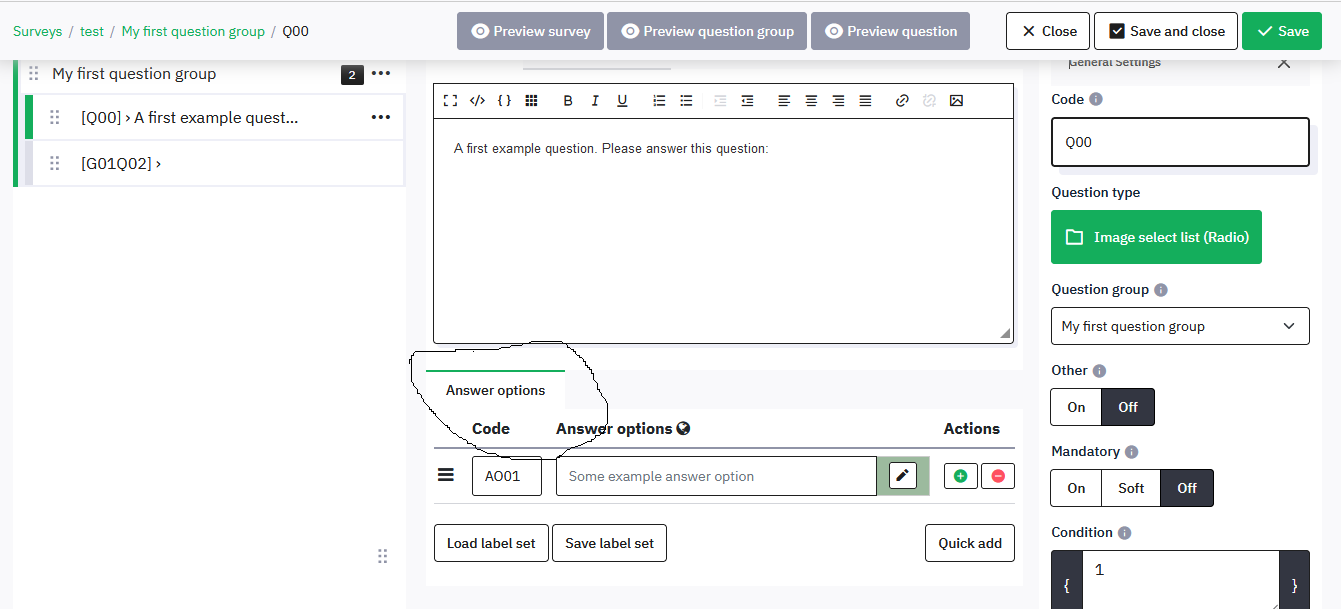1341x609 pixels.
Task: Open the three-dot menu for question Q00
Action: [x=381, y=118]
